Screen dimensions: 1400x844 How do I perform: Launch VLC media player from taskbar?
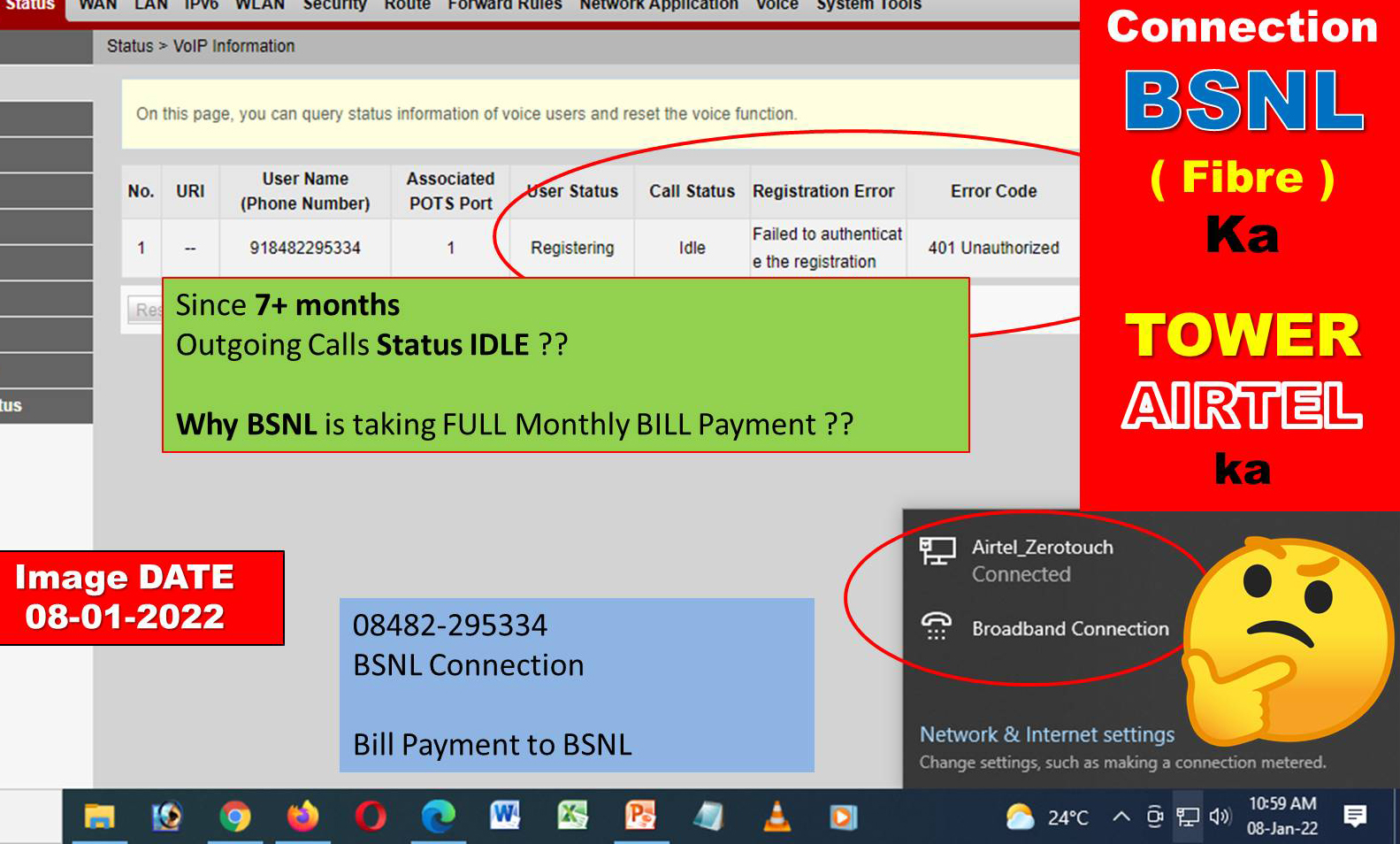point(777,817)
